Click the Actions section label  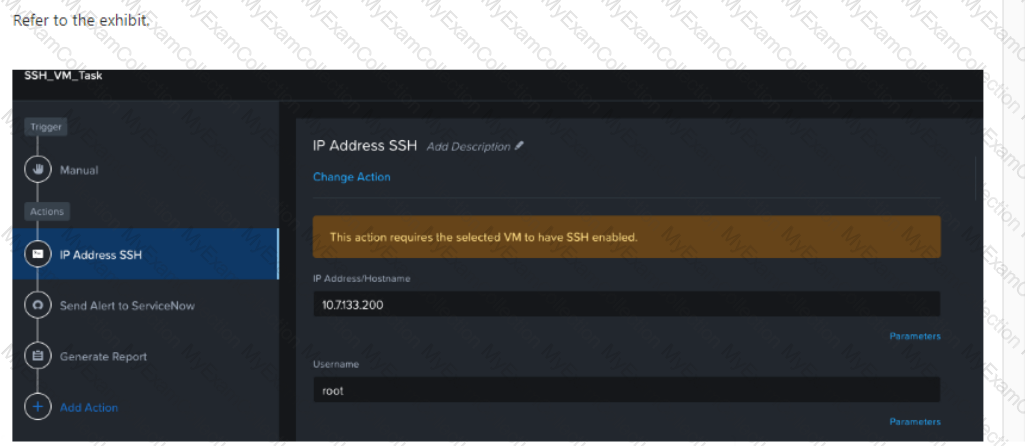tap(47, 211)
